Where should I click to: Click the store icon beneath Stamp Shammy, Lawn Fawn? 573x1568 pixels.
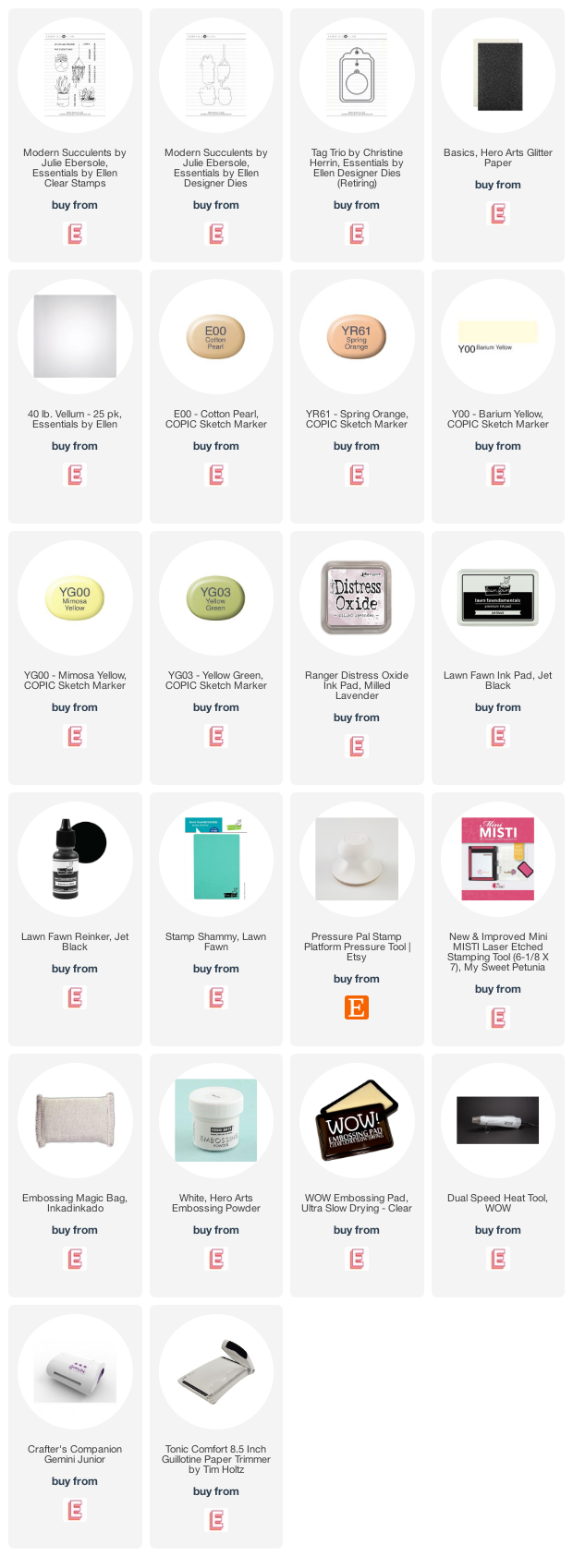coord(216,997)
